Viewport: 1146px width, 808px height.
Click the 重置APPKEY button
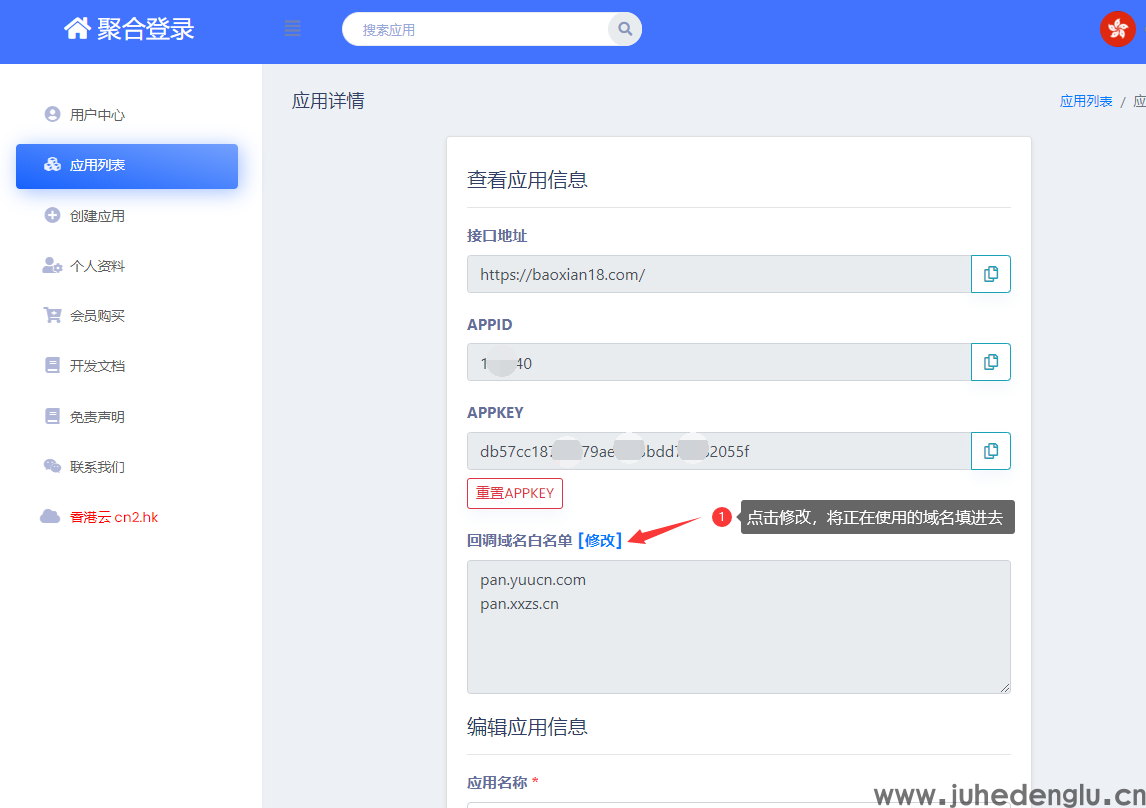point(514,493)
